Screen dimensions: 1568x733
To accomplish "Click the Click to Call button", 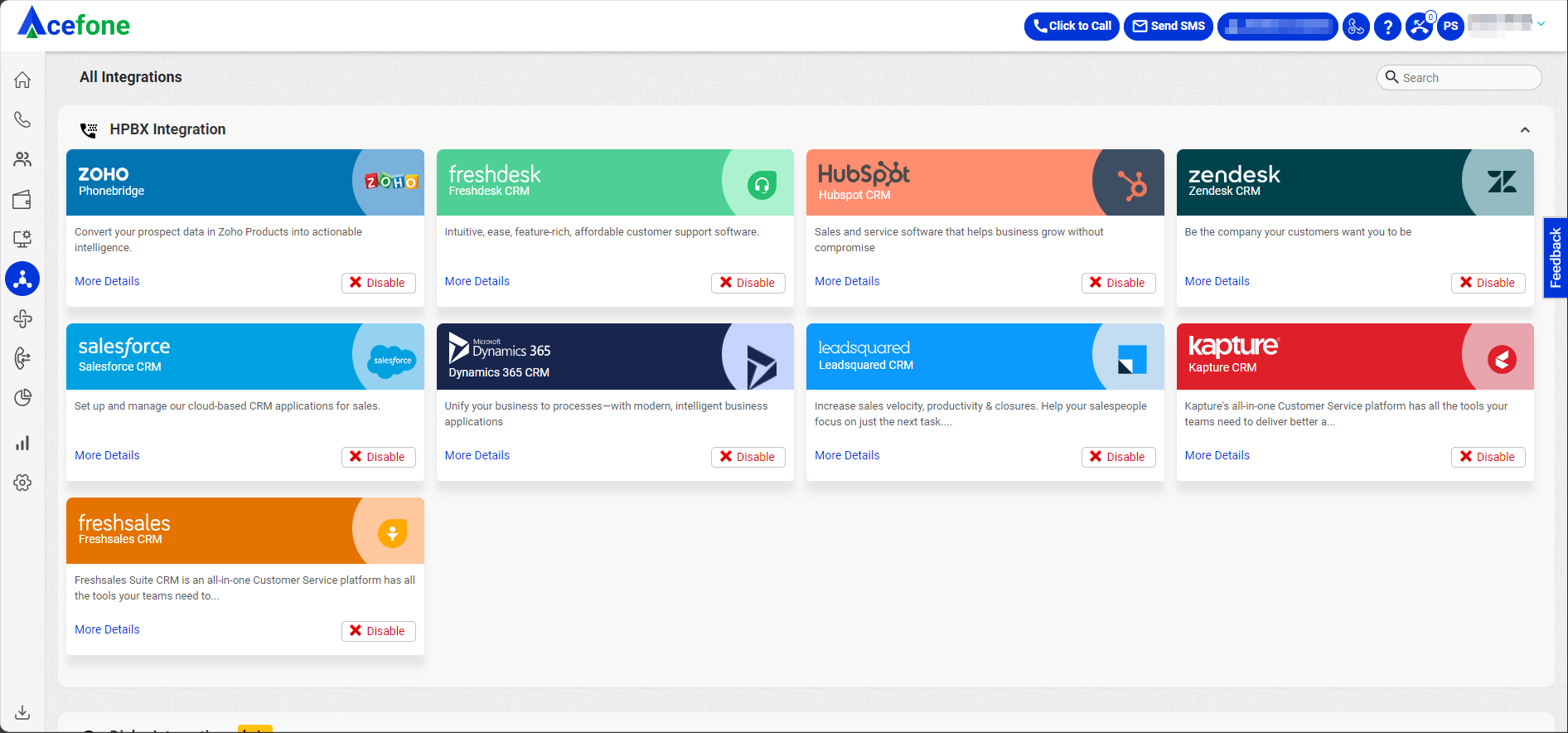I will tap(1072, 27).
